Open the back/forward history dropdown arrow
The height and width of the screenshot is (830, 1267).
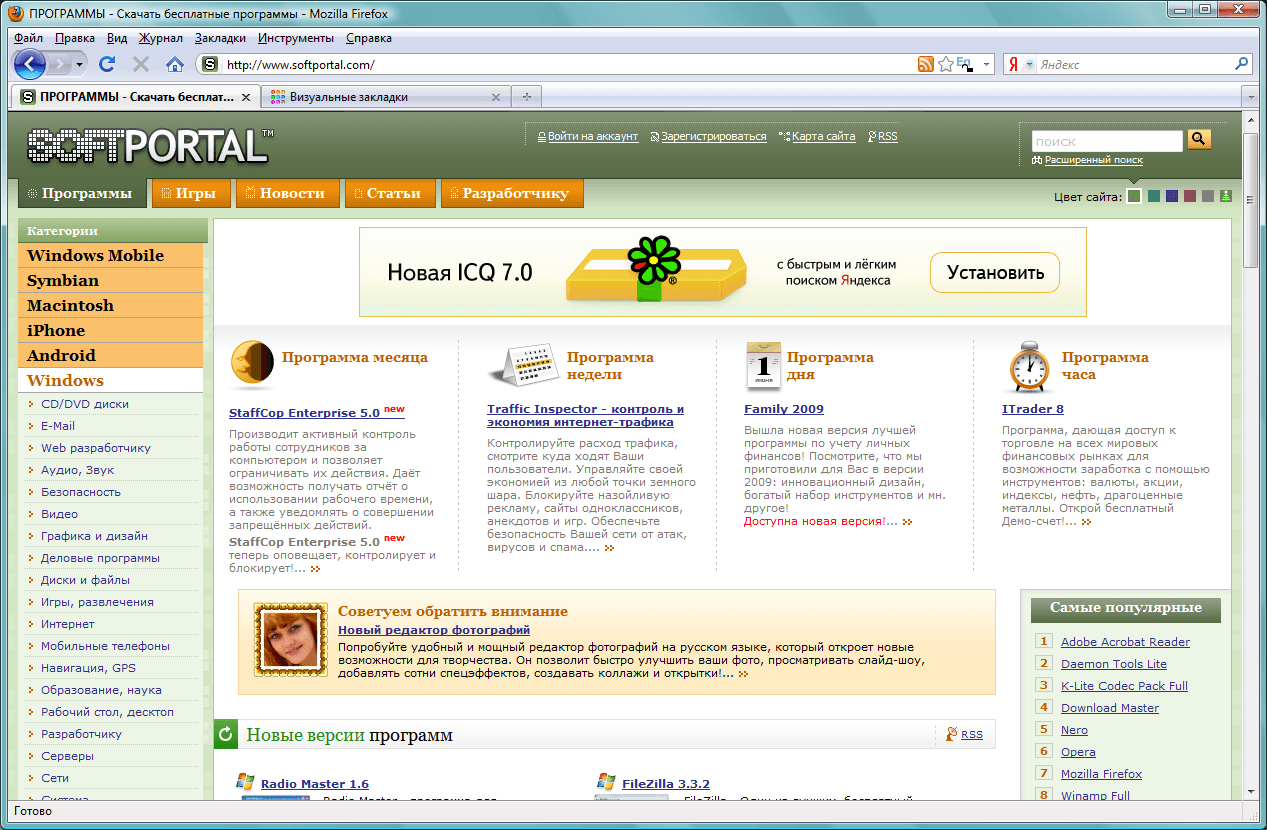(x=80, y=64)
